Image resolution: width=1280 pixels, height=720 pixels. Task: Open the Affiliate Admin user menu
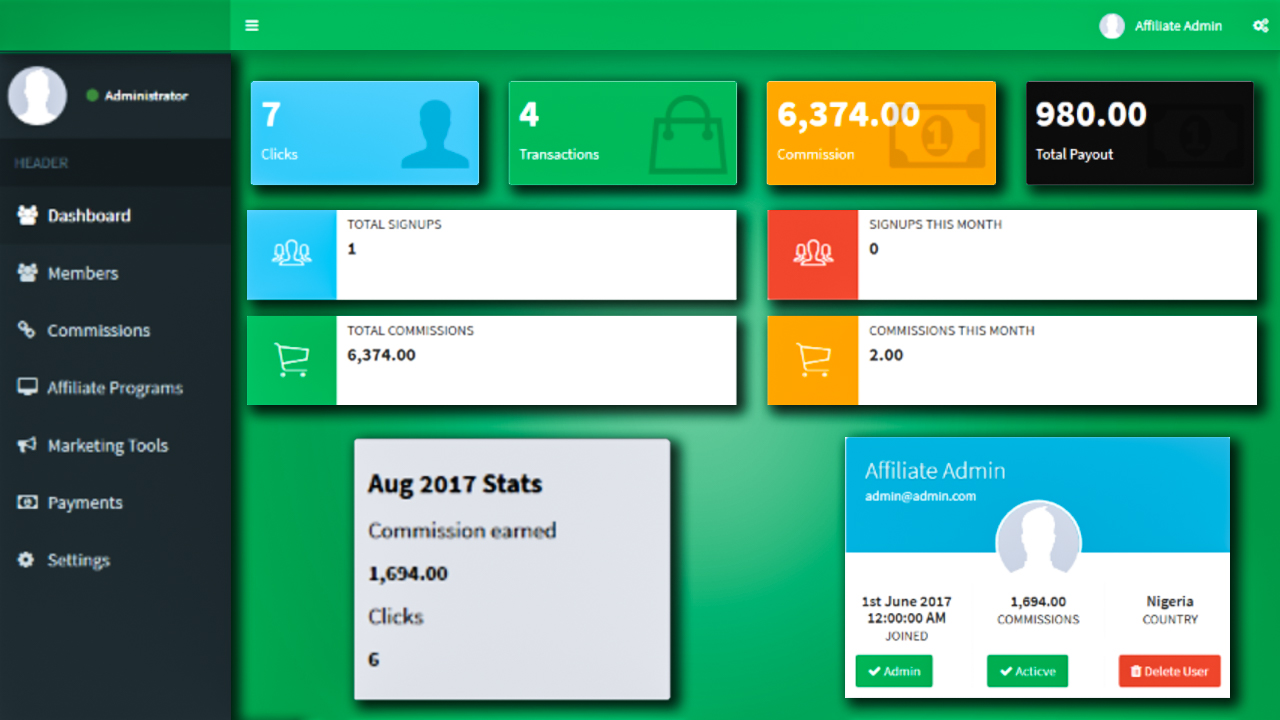point(1162,26)
